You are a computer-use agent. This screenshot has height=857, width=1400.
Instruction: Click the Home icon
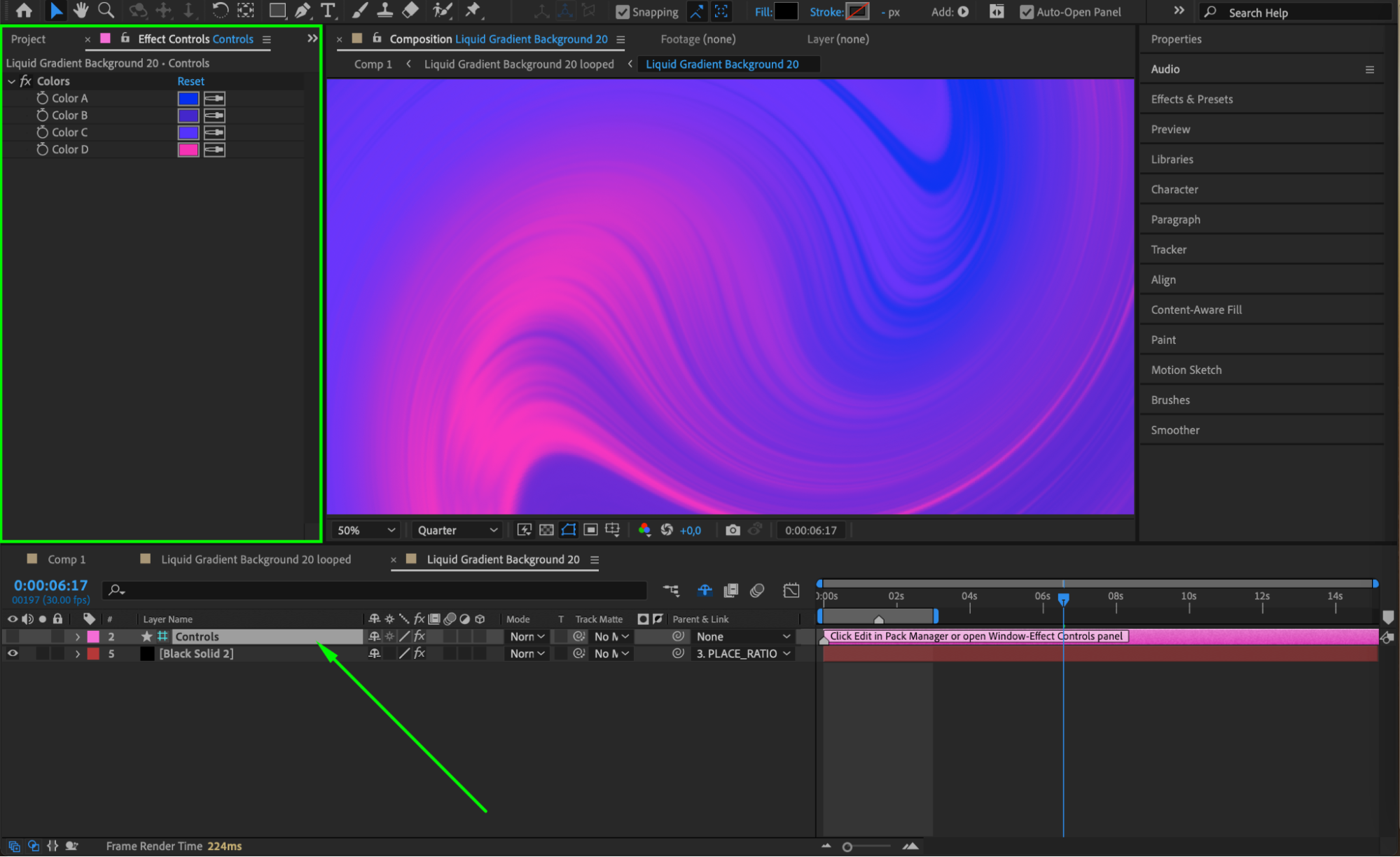point(24,11)
